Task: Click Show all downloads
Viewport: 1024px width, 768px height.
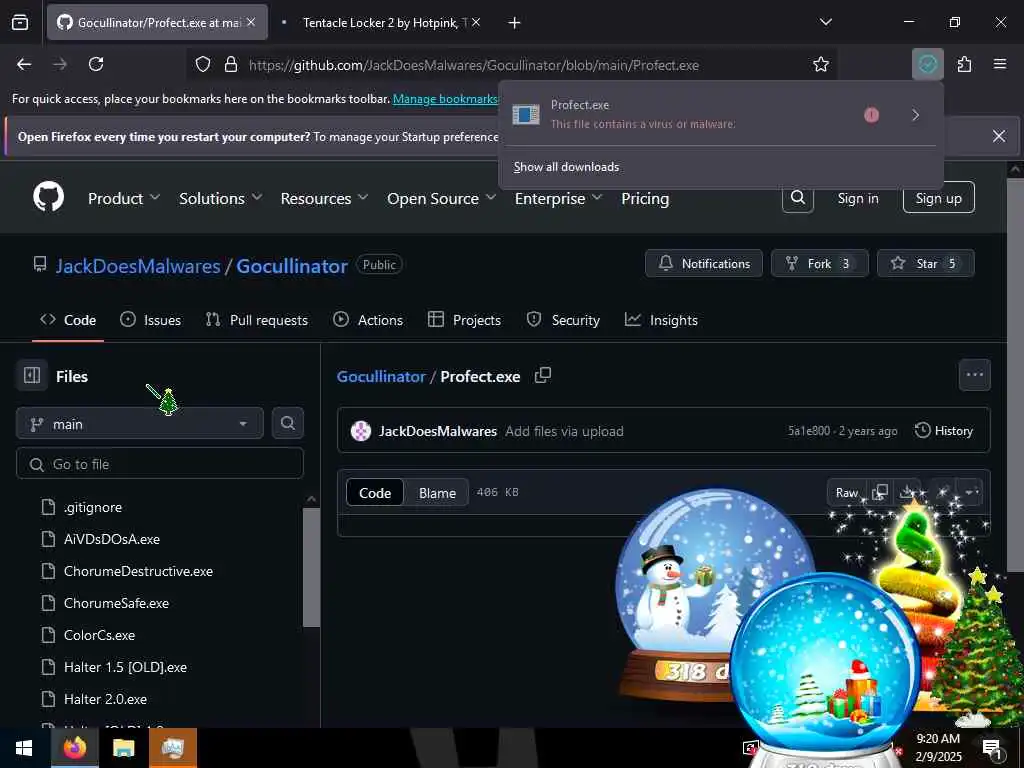Action: click(566, 167)
